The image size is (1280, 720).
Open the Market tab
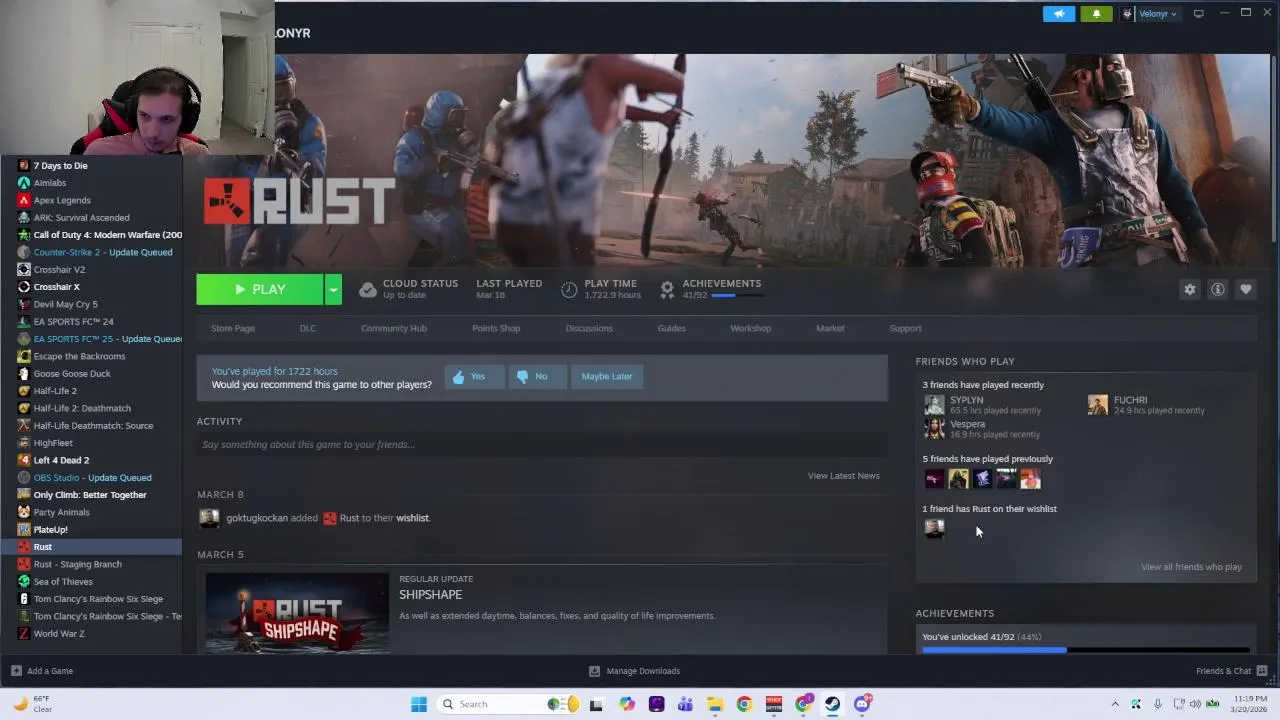[x=830, y=328]
